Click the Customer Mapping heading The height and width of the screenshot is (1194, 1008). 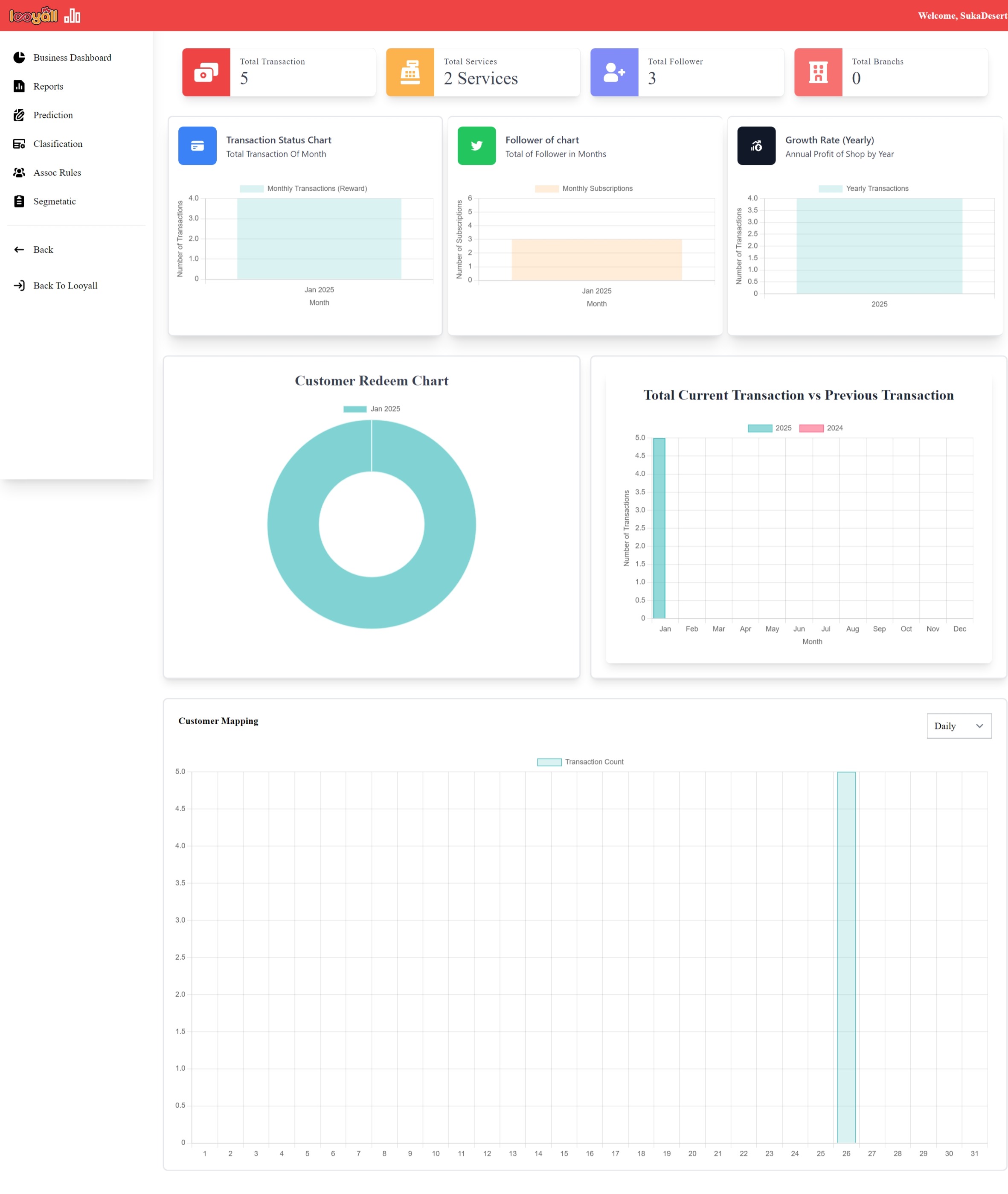point(218,721)
